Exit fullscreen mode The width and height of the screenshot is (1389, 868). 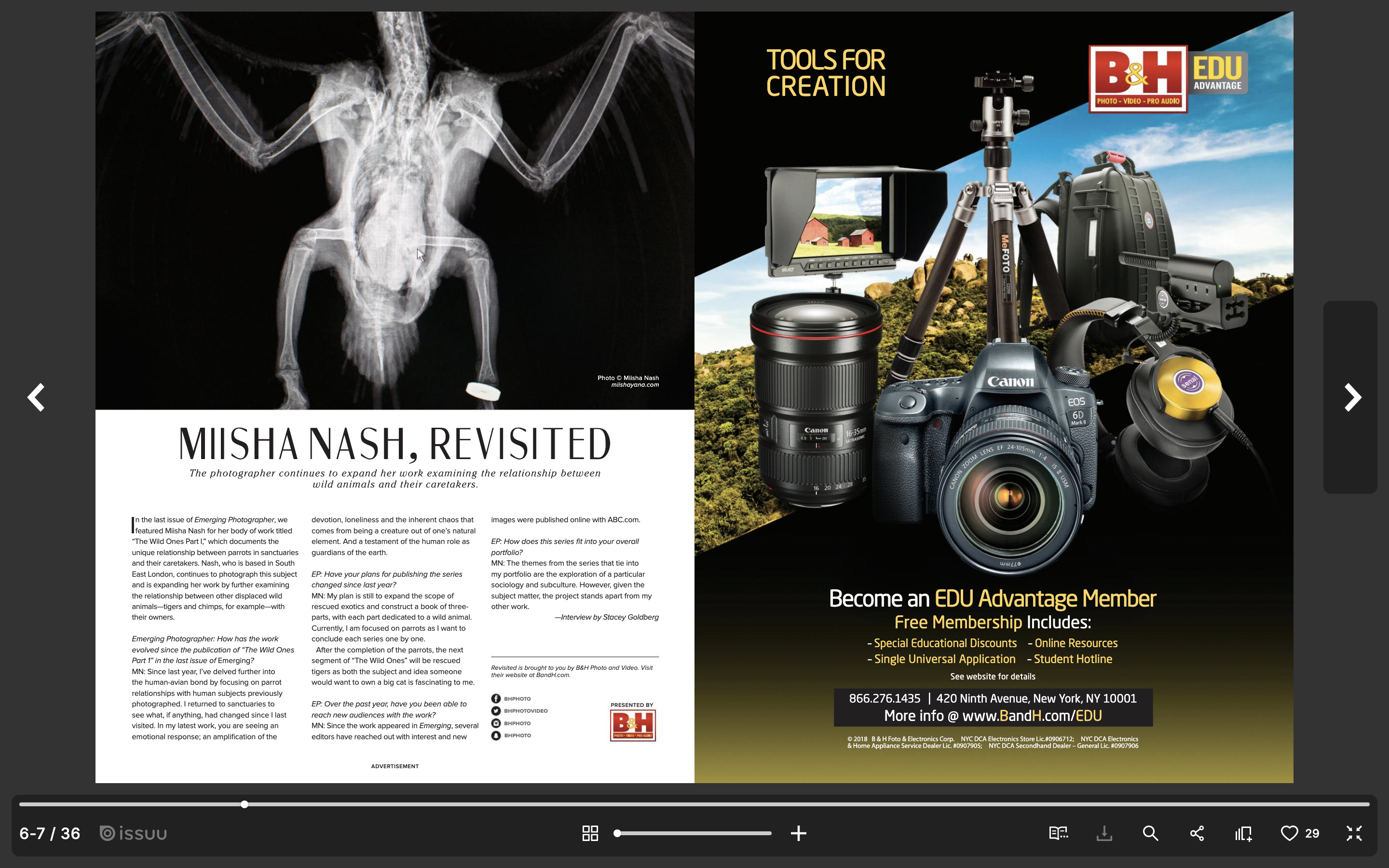1354,833
